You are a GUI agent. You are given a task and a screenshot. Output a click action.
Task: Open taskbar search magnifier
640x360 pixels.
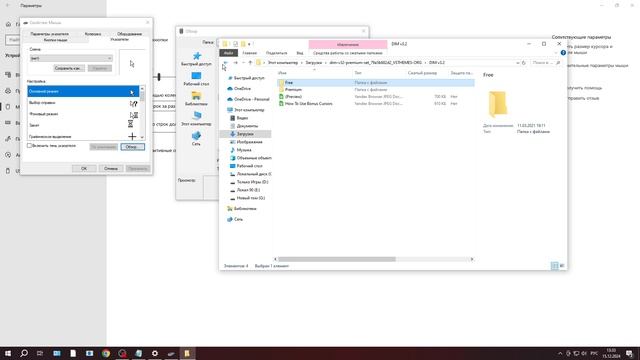pos(24,353)
